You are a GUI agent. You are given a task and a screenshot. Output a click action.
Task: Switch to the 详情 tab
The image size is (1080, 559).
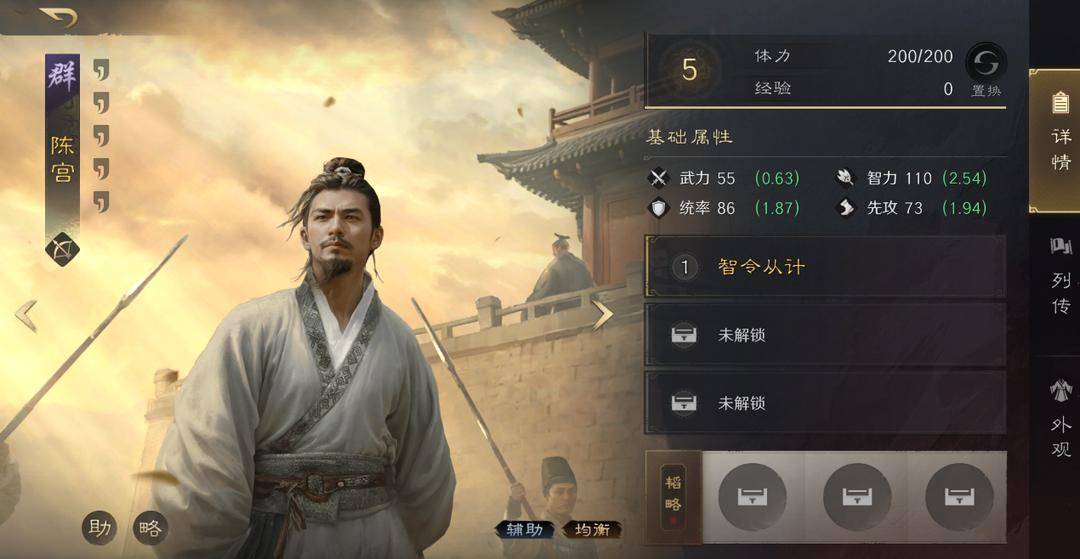click(1061, 140)
